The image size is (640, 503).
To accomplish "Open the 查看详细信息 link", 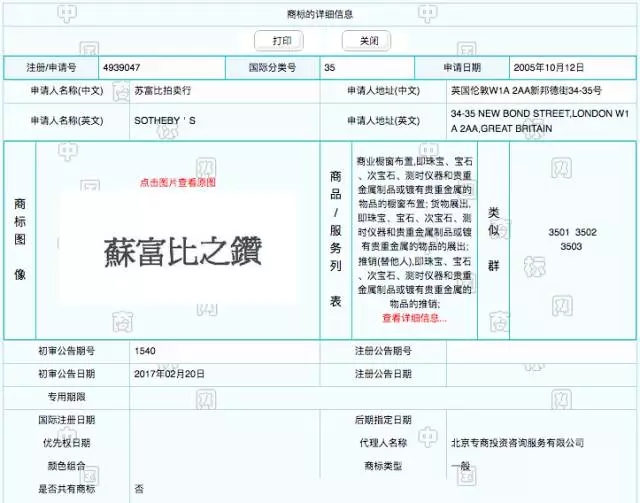I will point(414,318).
